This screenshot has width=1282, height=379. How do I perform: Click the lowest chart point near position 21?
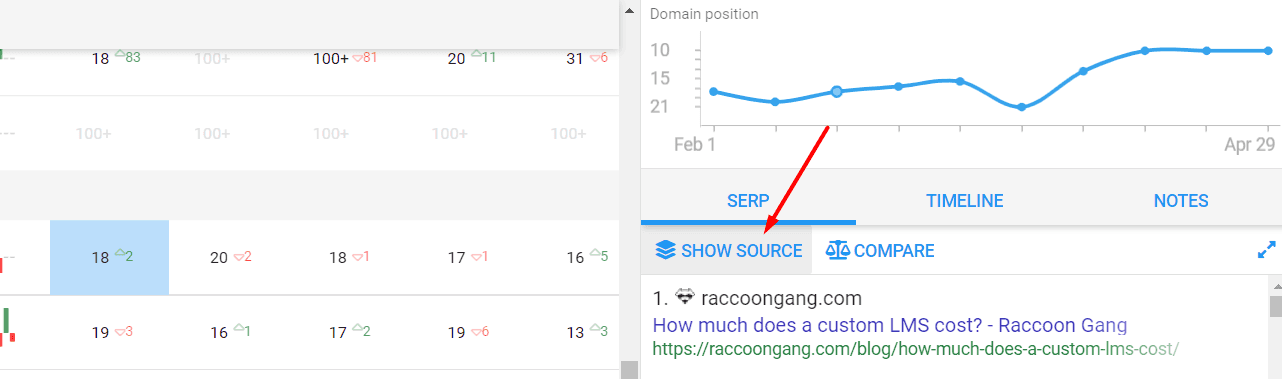coord(1021,106)
